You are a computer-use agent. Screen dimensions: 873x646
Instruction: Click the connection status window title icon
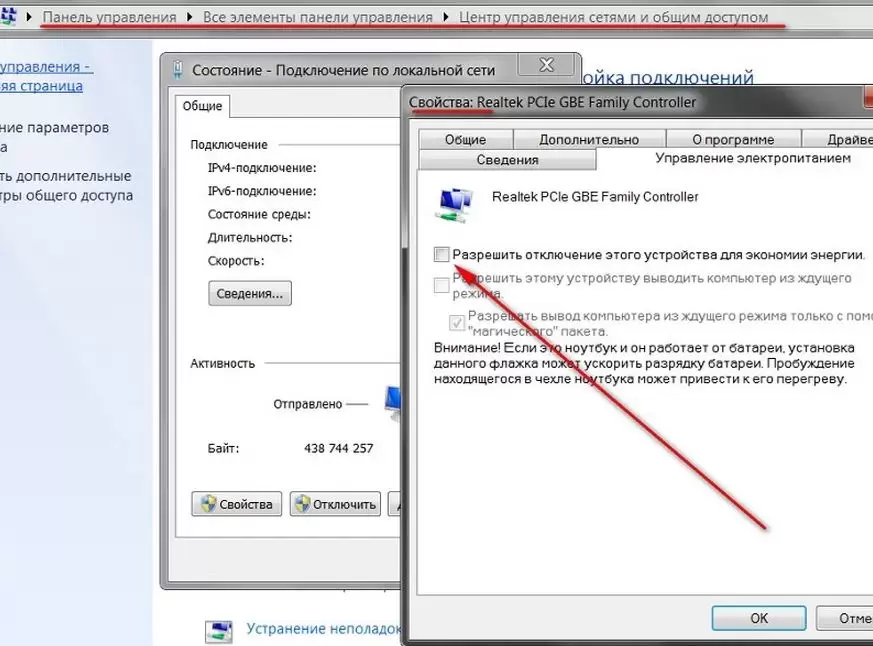tap(178, 70)
